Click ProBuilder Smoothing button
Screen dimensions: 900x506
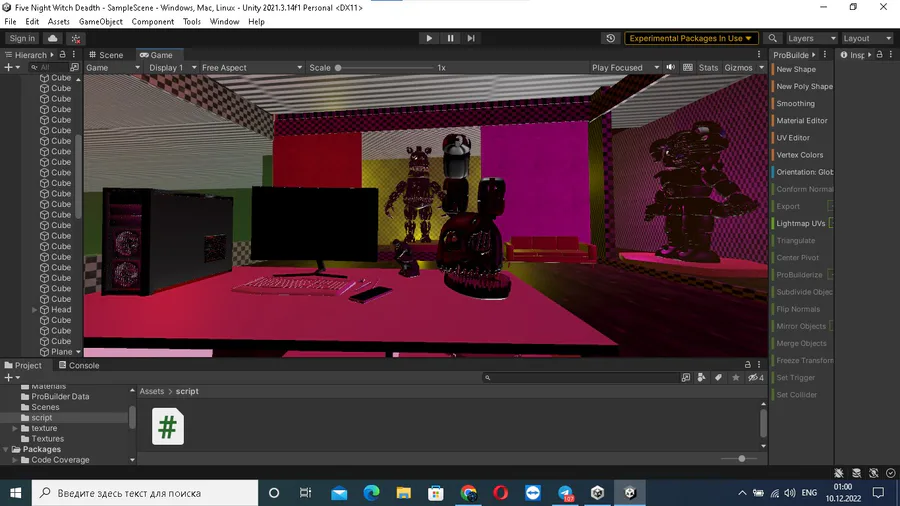click(795, 103)
